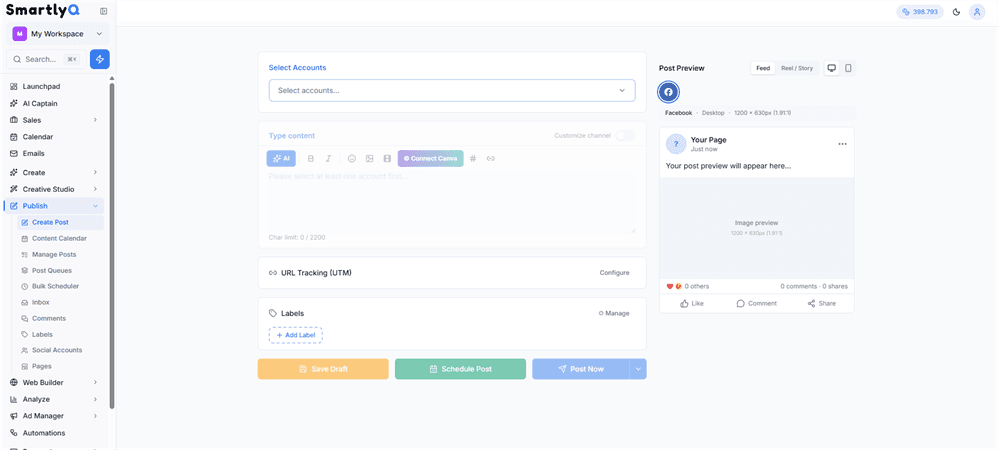Open the AI writing assistant button
The image size is (998, 450).
[x=281, y=158]
